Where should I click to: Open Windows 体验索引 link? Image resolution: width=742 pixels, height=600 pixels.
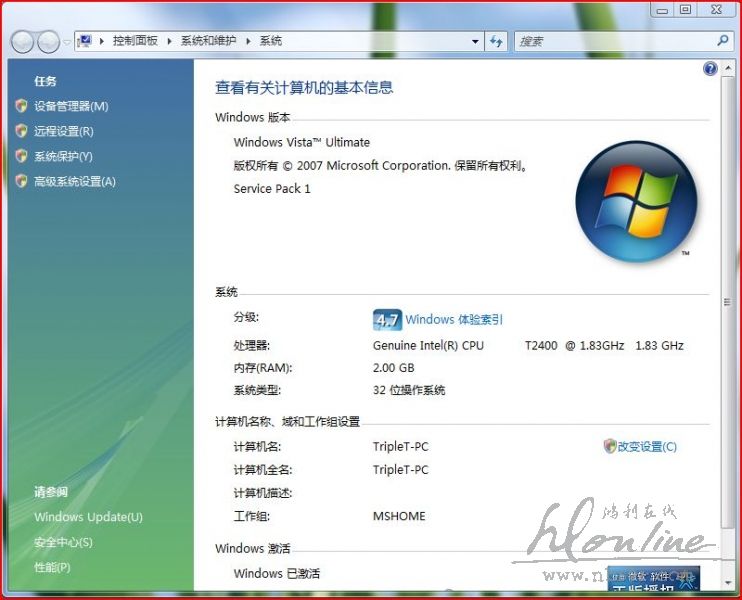(x=454, y=320)
